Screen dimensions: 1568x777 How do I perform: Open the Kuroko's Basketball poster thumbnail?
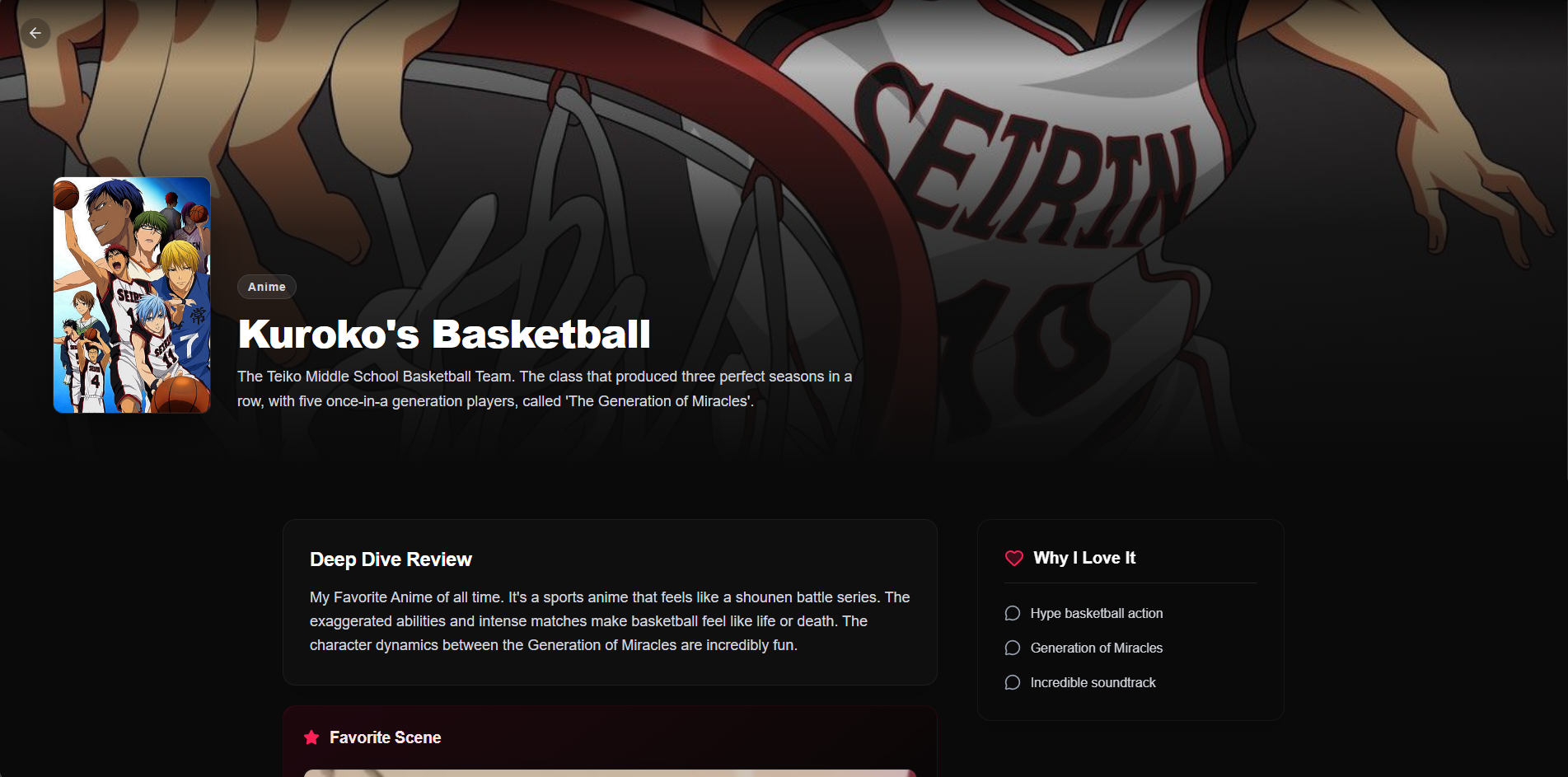click(x=132, y=295)
